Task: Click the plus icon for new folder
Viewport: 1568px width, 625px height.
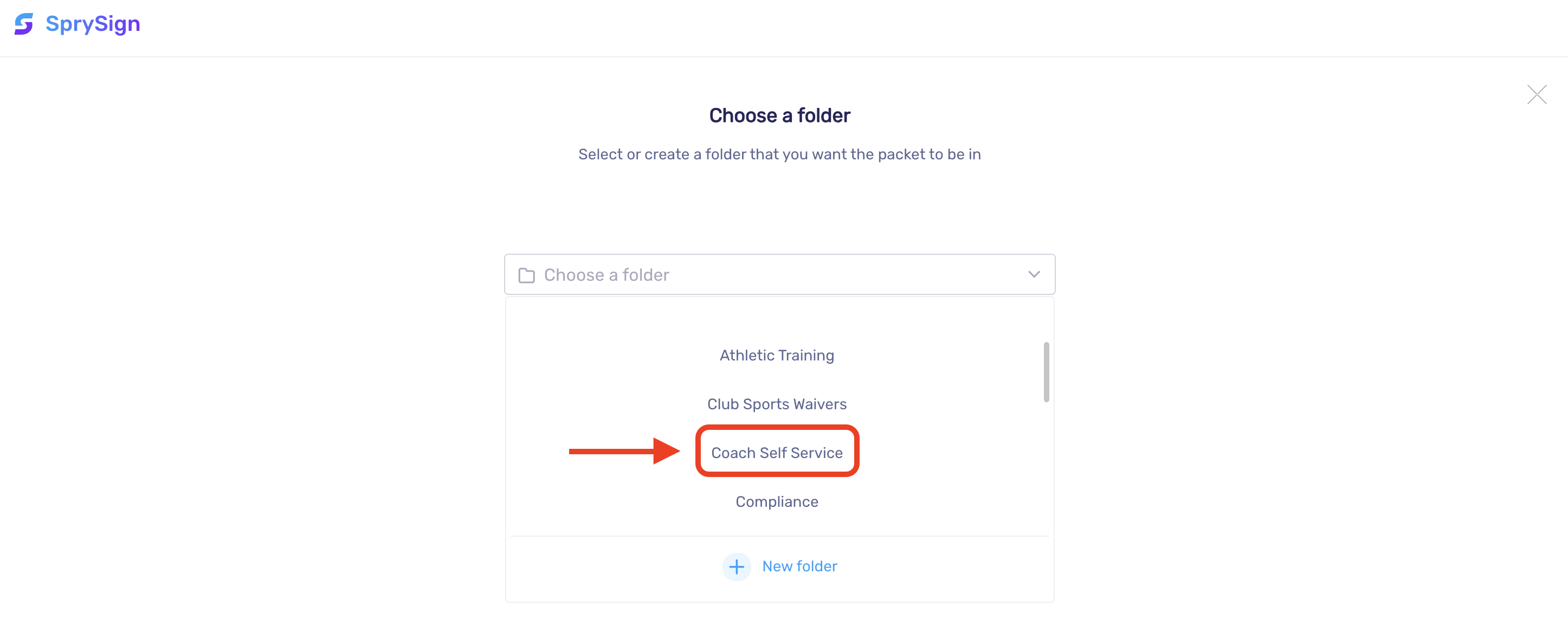Action: pos(737,566)
